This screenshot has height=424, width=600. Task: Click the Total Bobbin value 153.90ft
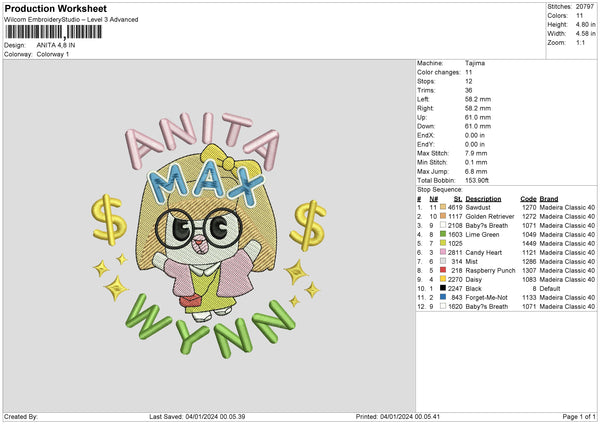[x=477, y=180]
